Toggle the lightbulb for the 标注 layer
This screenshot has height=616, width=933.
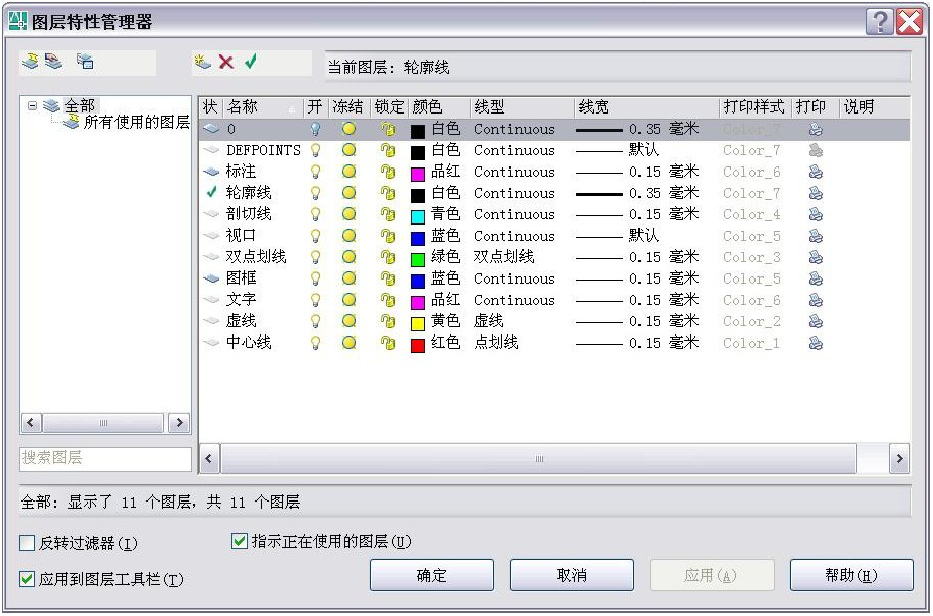(x=315, y=171)
